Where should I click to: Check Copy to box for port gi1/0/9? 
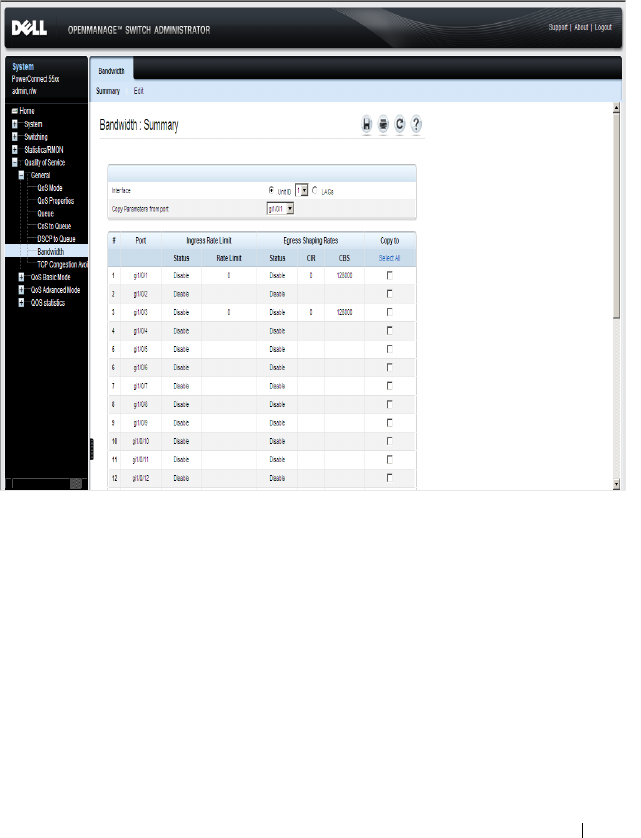pos(389,422)
